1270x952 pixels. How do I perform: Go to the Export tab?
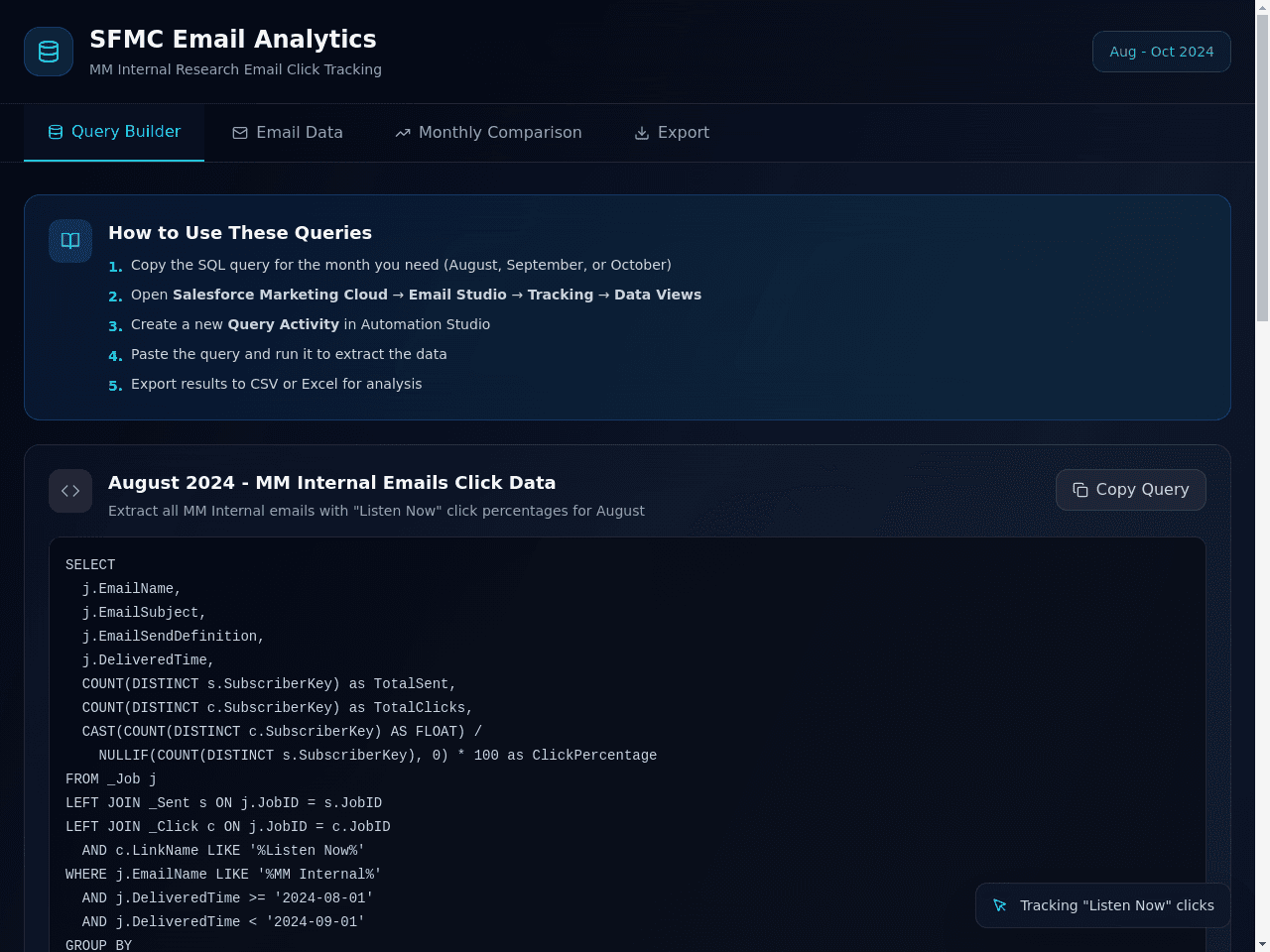point(672,133)
